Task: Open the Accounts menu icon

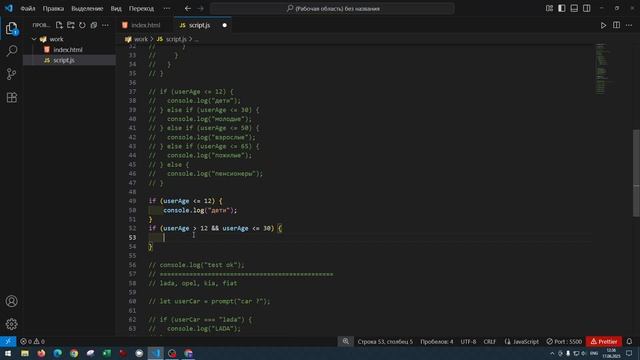Action: point(11,301)
